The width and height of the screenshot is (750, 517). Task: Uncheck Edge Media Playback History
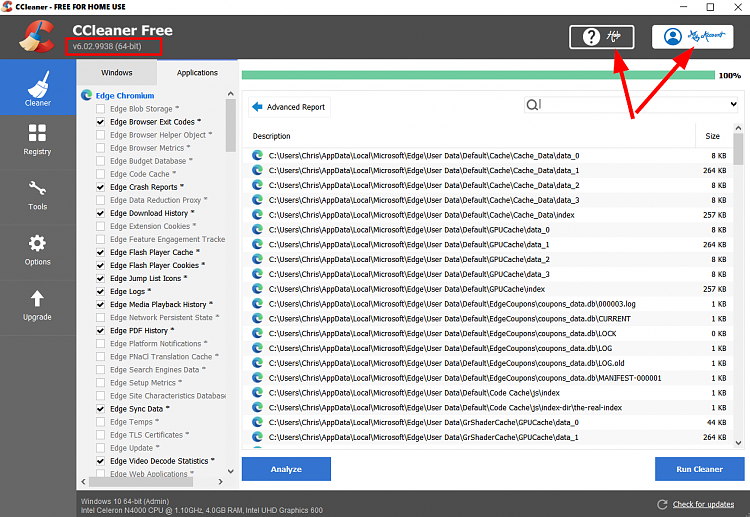pyautogui.click(x=100, y=304)
